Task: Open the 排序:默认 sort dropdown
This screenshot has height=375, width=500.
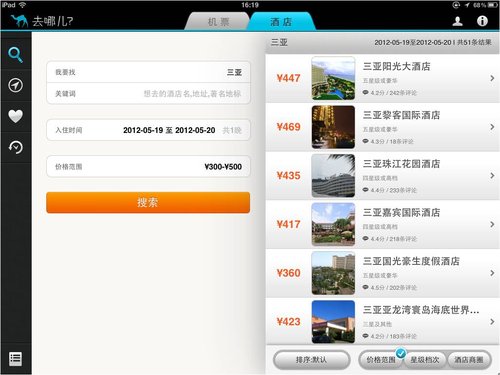Action: pos(311,360)
